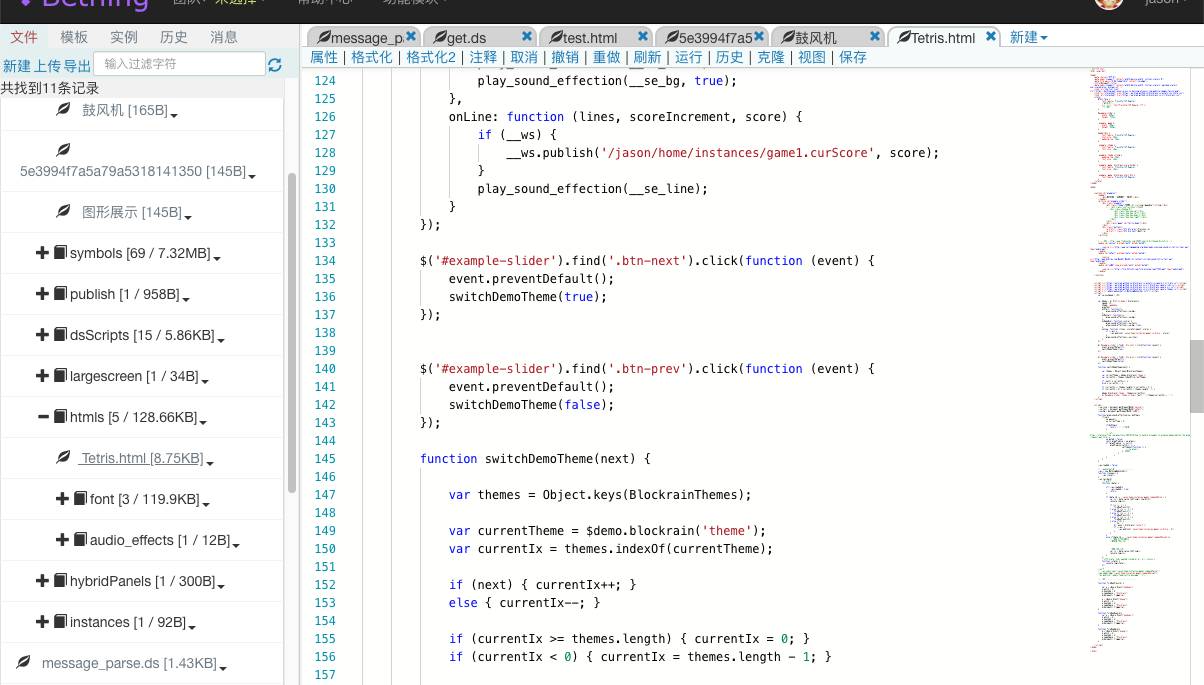Click the 运行 link in editor toolbar

[x=688, y=57]
